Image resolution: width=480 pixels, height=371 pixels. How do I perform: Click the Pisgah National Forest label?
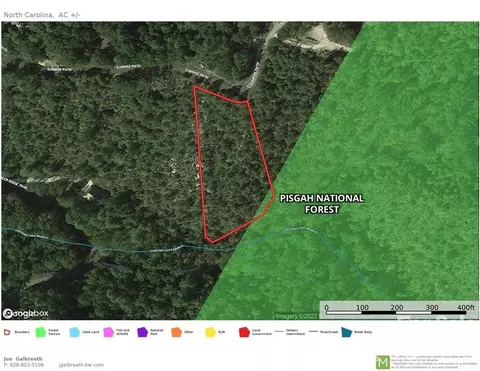tap(322, 204)
